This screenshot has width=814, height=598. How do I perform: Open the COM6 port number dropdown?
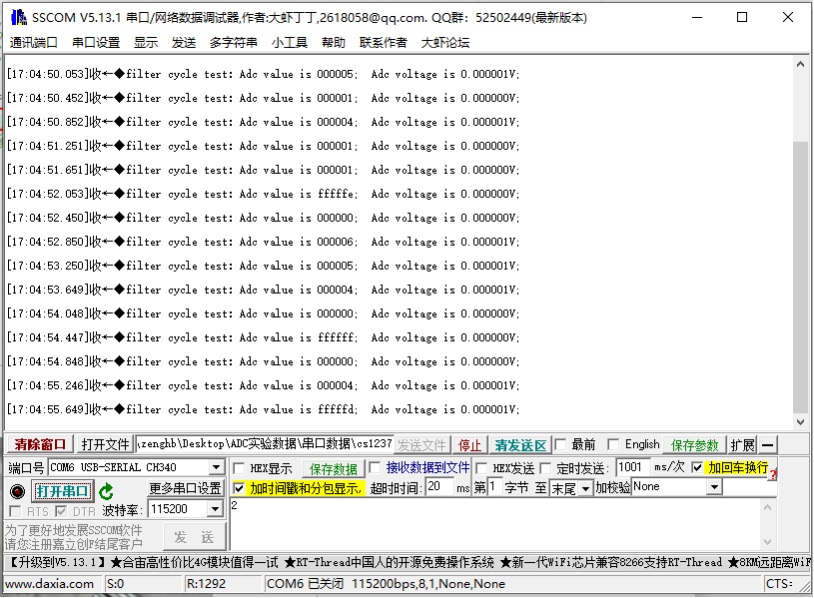point(218,466)
